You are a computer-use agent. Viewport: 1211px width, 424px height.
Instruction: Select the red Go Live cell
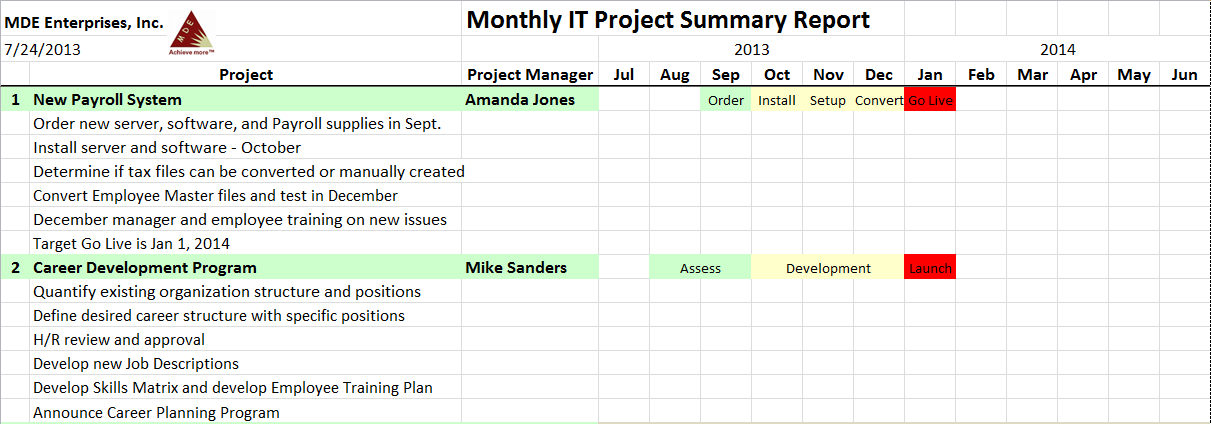(930, 100)
